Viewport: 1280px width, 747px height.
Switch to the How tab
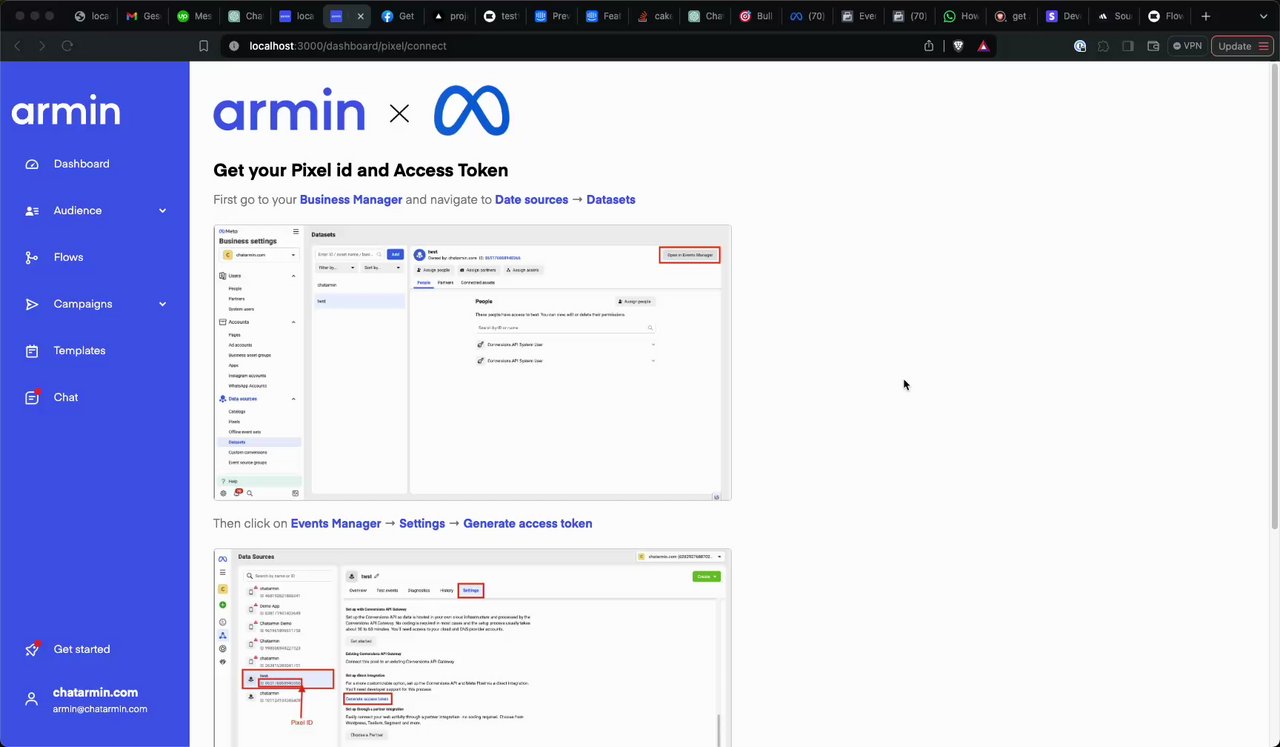pos(961,16)
